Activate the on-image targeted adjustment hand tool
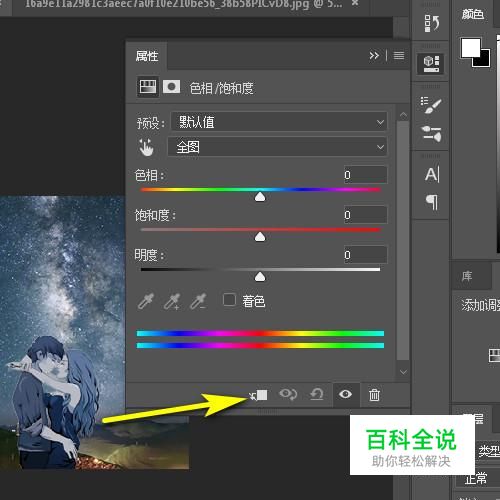The width and height of the screenshot is (500, 500). pos(146,147)
